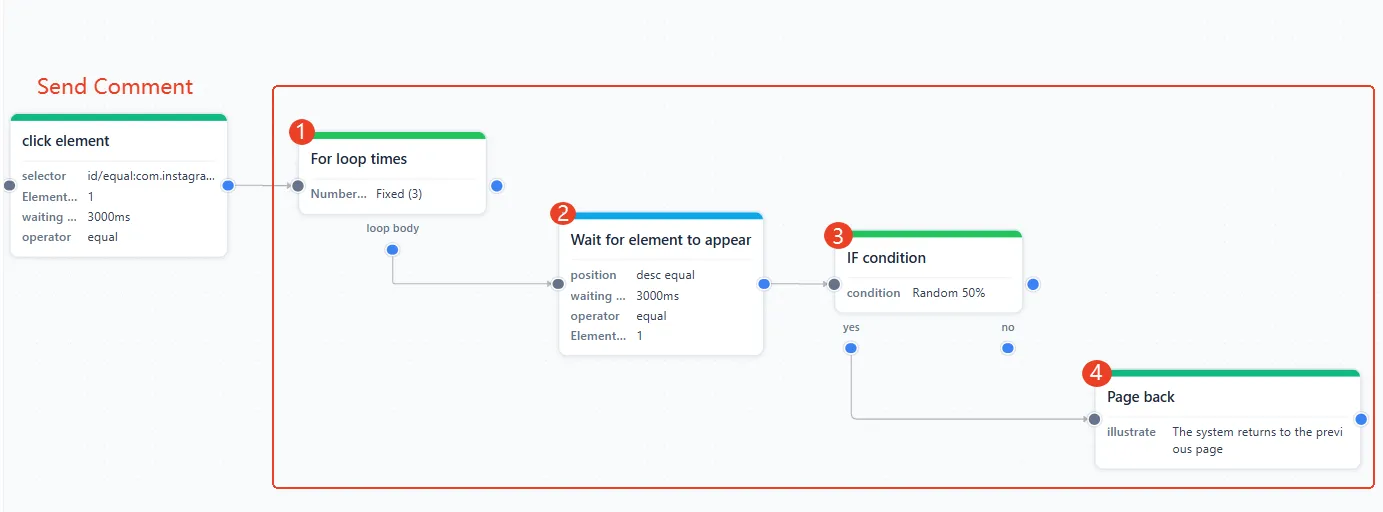Select the Page back node title
Viewport: 1383px width, 512px height.
coord(1141,397)
